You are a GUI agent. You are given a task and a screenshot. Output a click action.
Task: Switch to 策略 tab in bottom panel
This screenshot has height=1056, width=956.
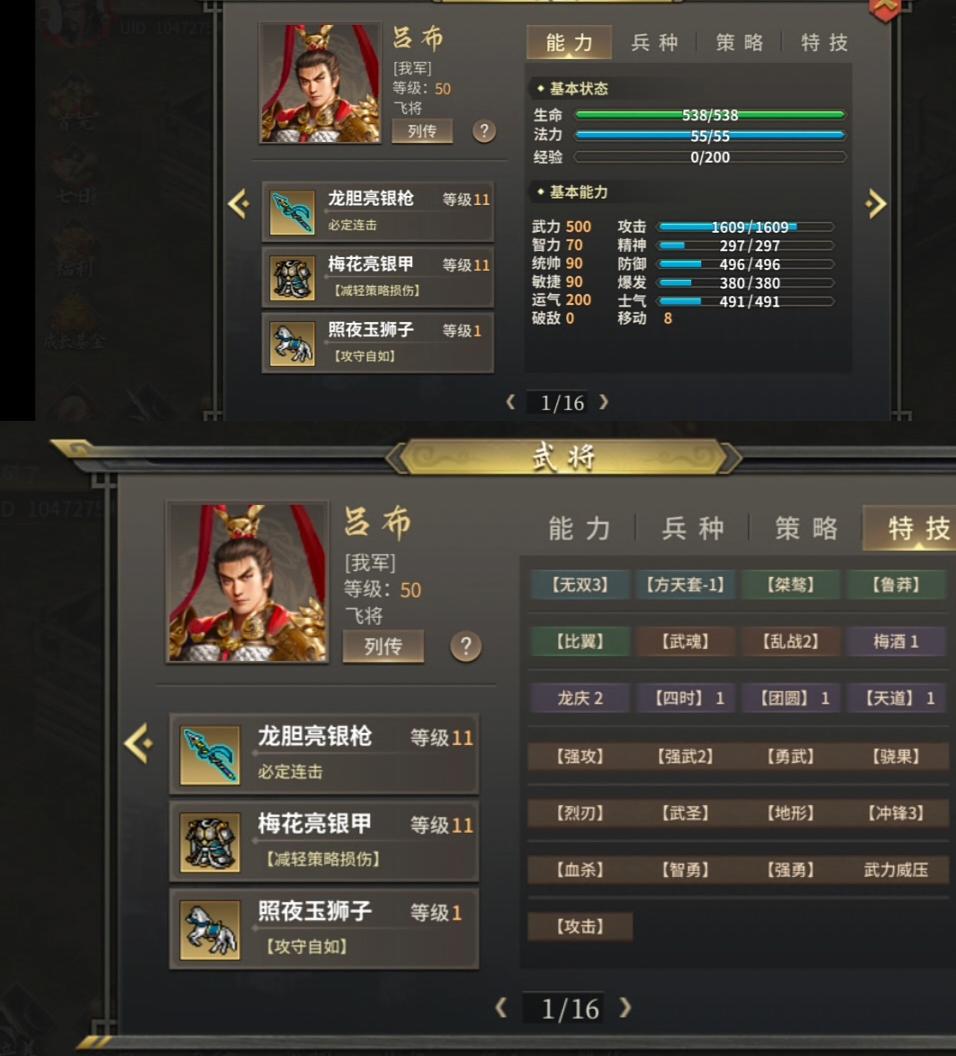pos(807,529)
